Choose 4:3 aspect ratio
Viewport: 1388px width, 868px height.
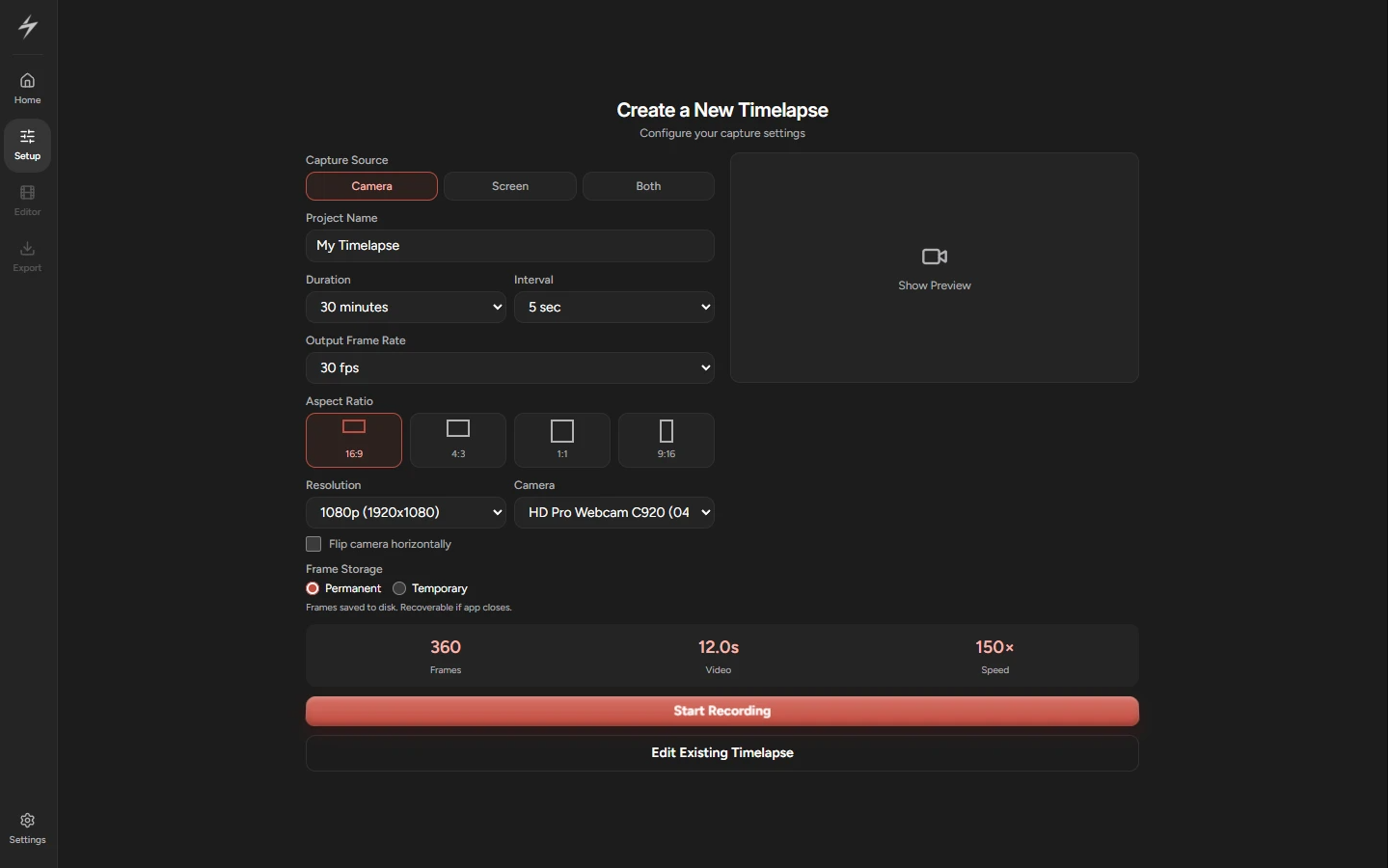click(x=458, y=440)
